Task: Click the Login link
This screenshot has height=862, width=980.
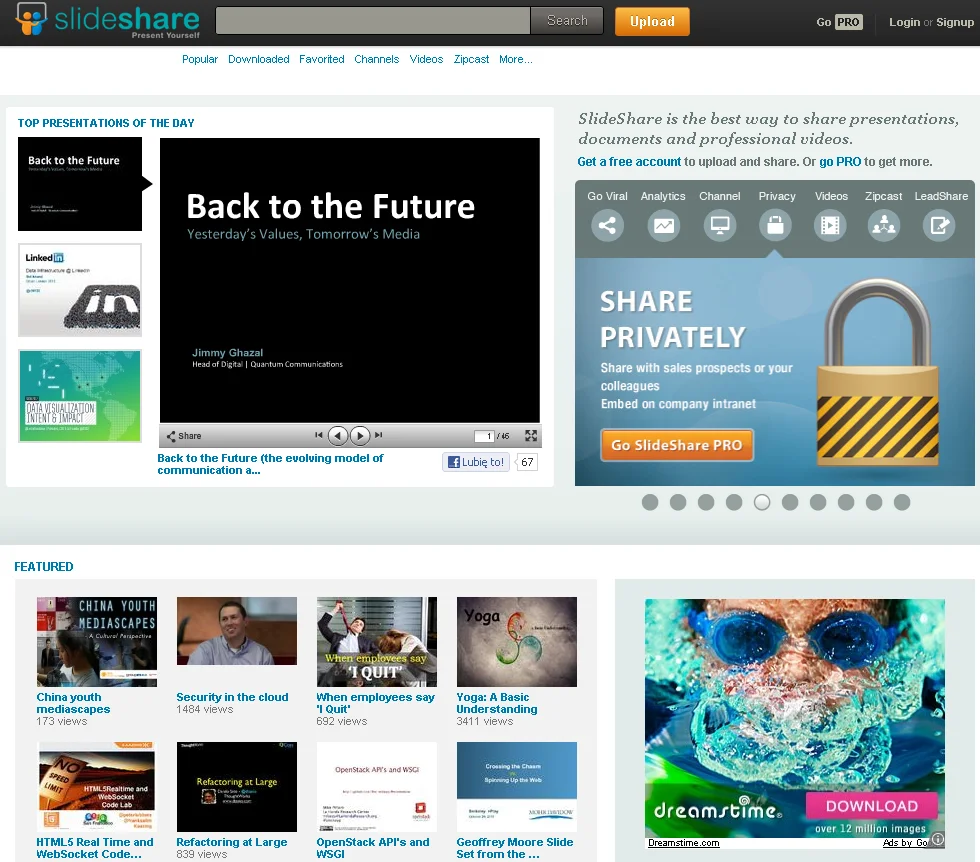Action: (904, 22)
